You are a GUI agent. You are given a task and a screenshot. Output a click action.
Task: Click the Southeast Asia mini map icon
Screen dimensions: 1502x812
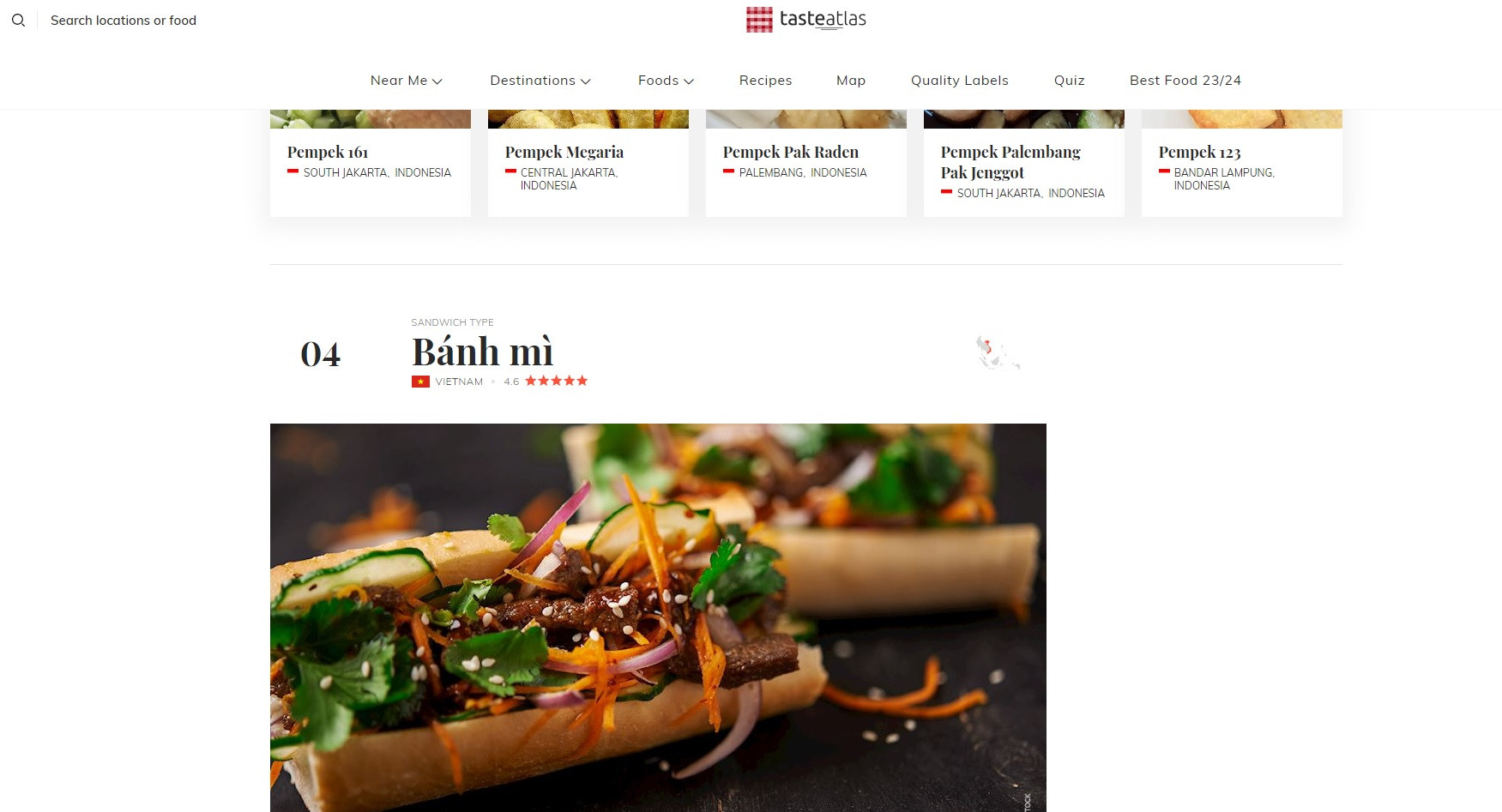click(x=997, y=352)
